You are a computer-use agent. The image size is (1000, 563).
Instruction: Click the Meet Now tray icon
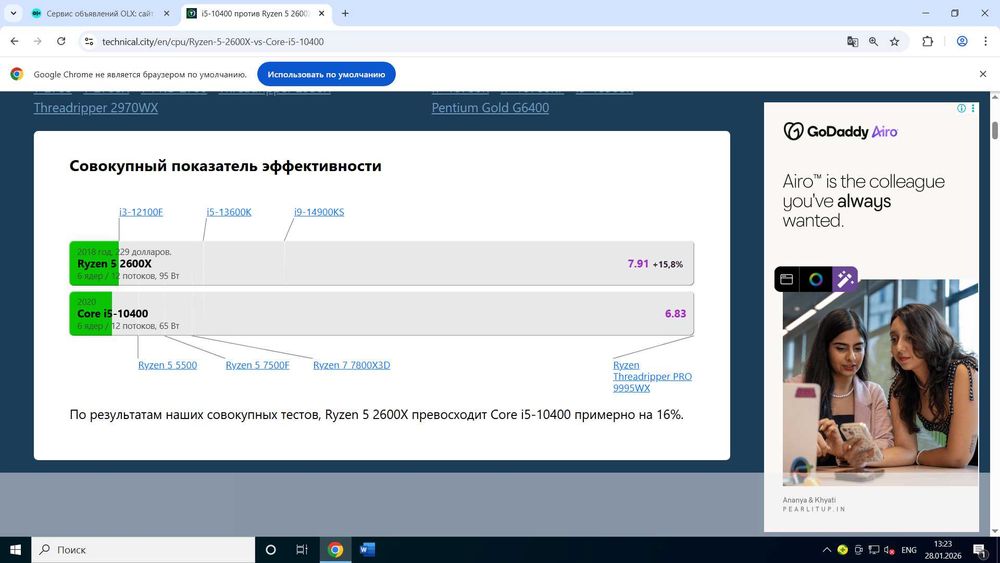(858, 550)
